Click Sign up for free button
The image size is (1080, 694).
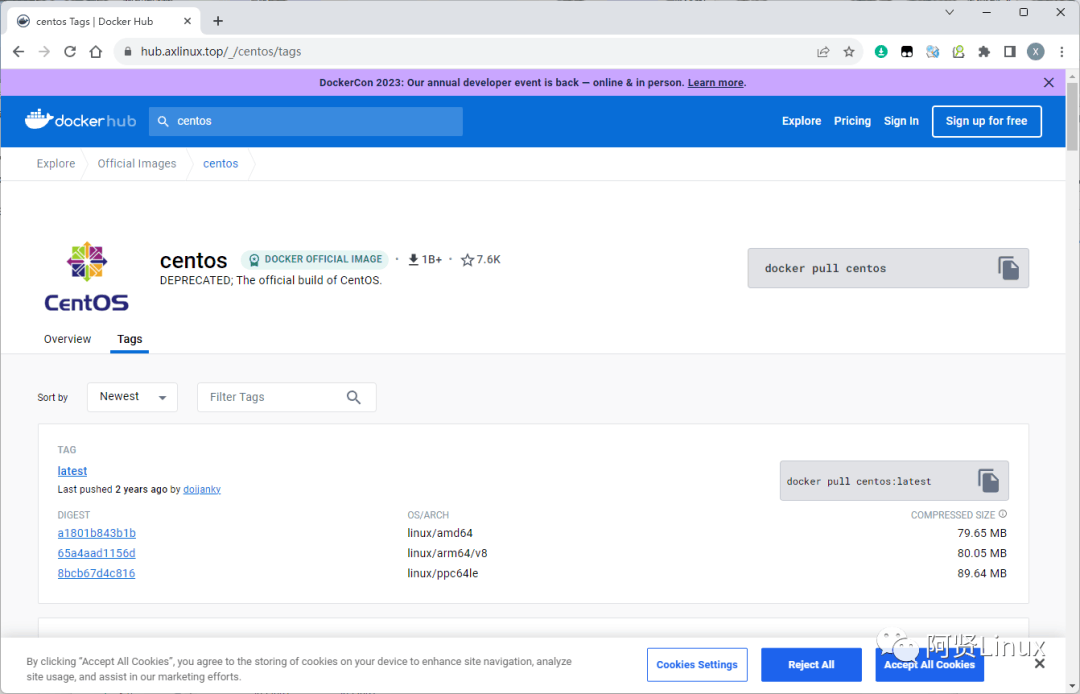click(986, 121)
